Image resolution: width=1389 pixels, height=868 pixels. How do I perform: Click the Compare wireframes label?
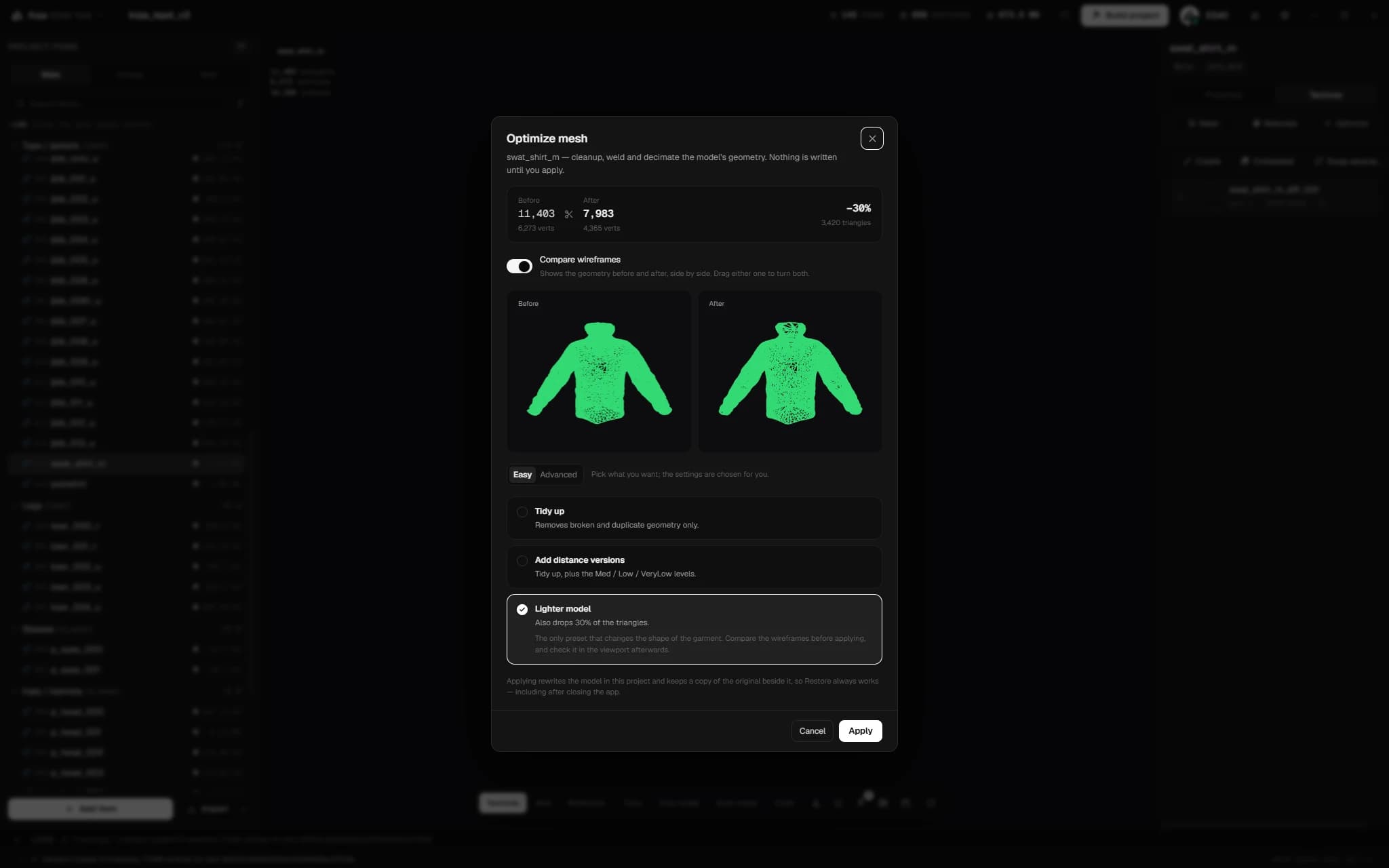[x=580, y=260]
